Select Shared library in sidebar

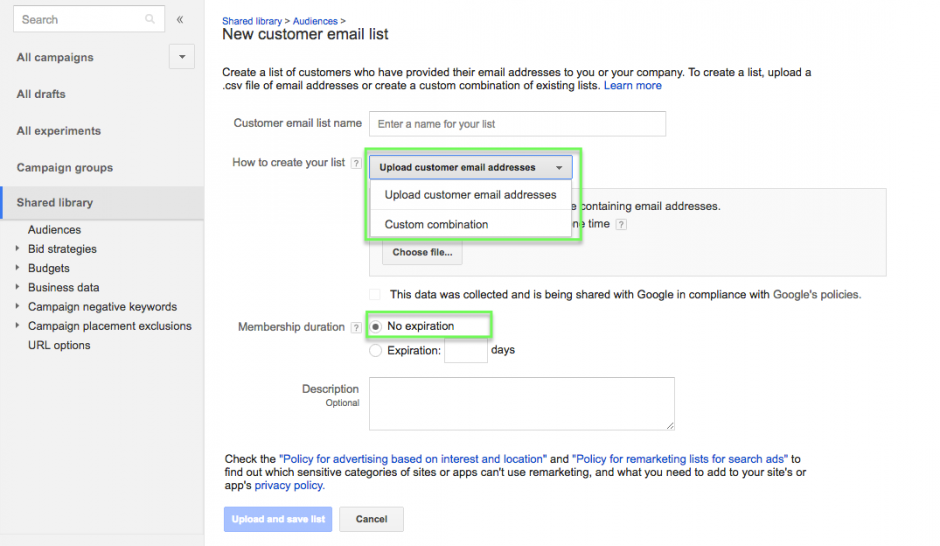pos(103,203)
